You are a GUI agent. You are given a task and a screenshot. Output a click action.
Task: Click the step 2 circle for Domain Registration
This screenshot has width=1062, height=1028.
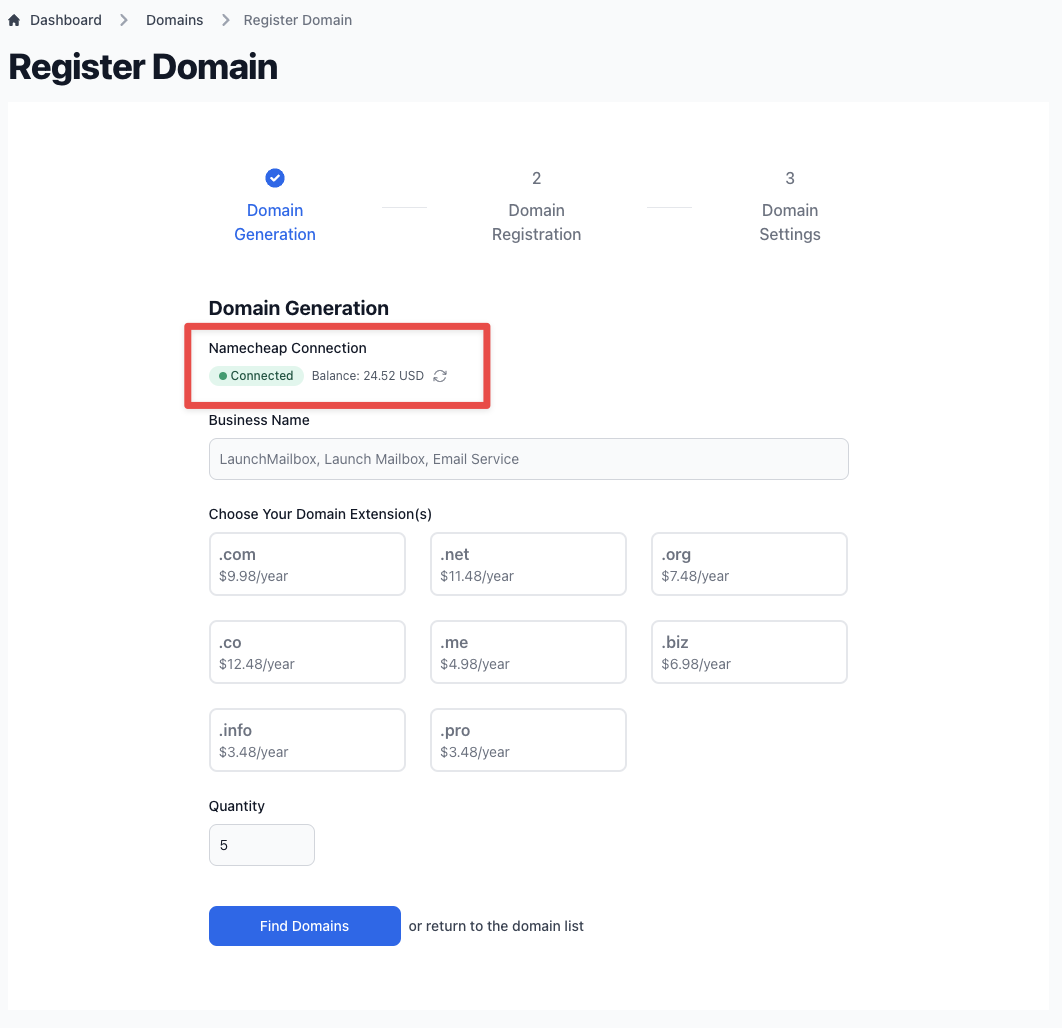[x=536, y=178]
